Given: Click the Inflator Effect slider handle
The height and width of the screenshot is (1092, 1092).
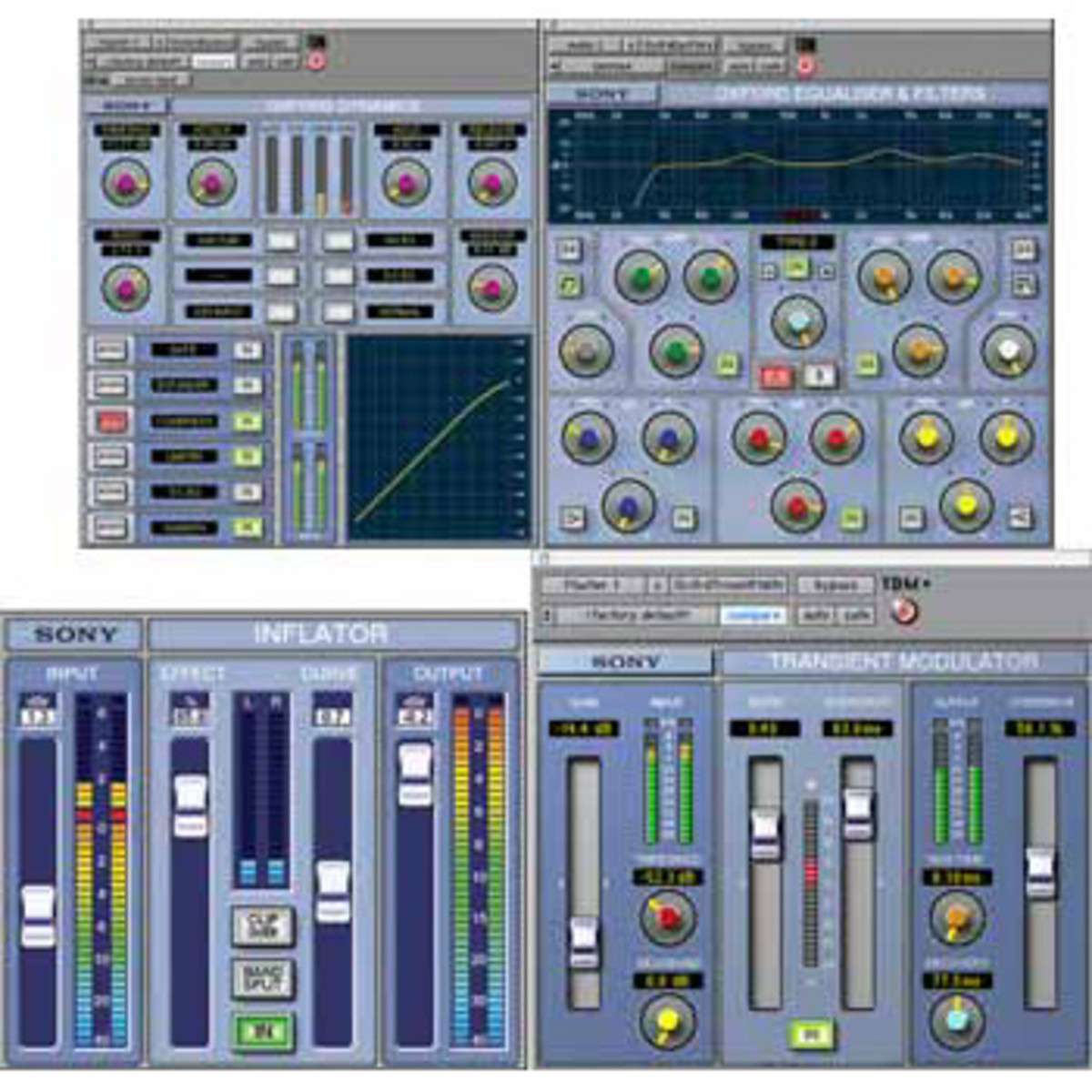Looking at the screenshot, I should [x=190, y=806].
